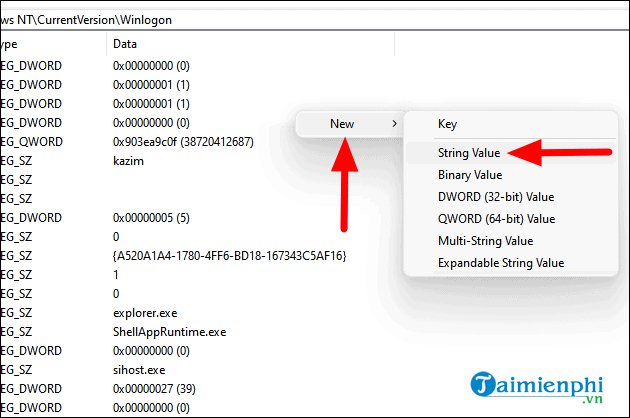Select the GUID {A520A1A4-1780...} row
Viewport: 630px width, 418px height.
(229, 256)
